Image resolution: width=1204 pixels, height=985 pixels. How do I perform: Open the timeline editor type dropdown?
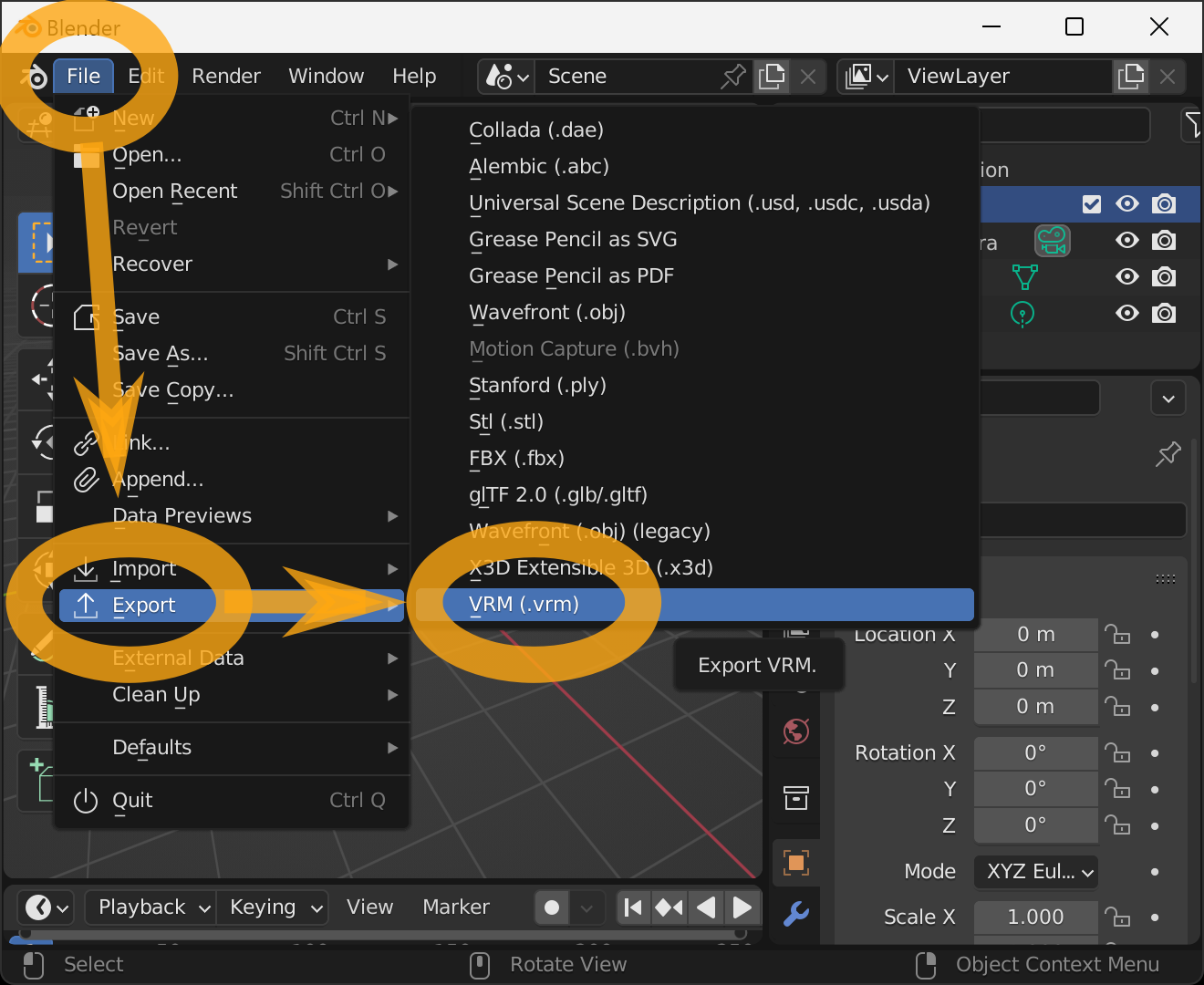[x=47, y=907]
